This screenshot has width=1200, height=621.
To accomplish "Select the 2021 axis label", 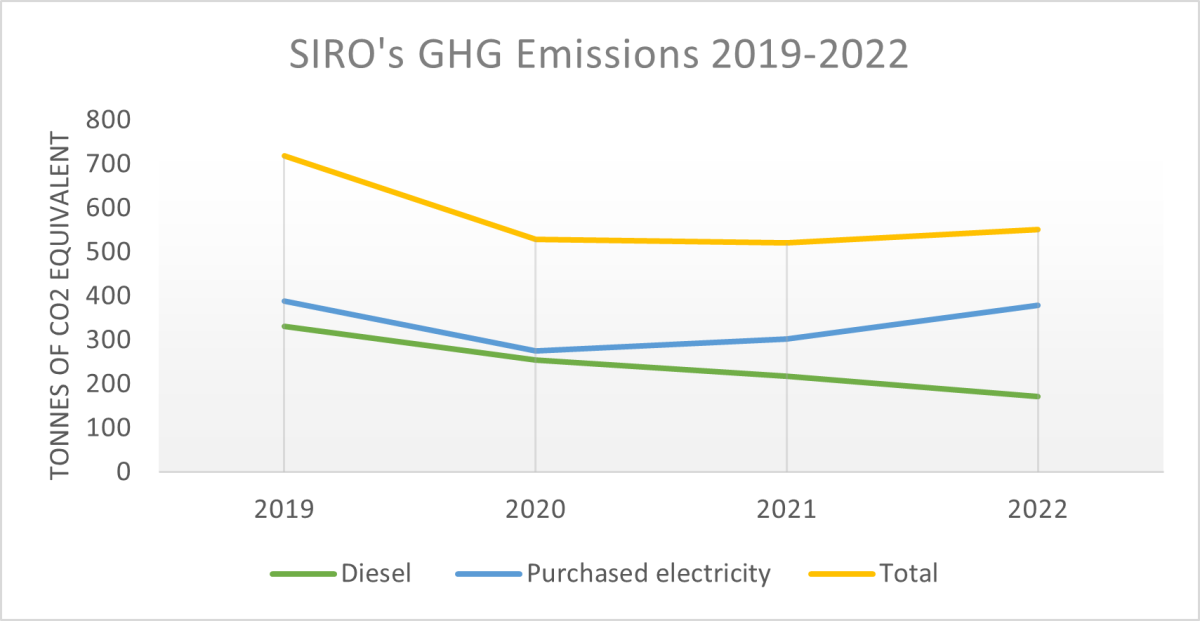I will coord(788,509).
